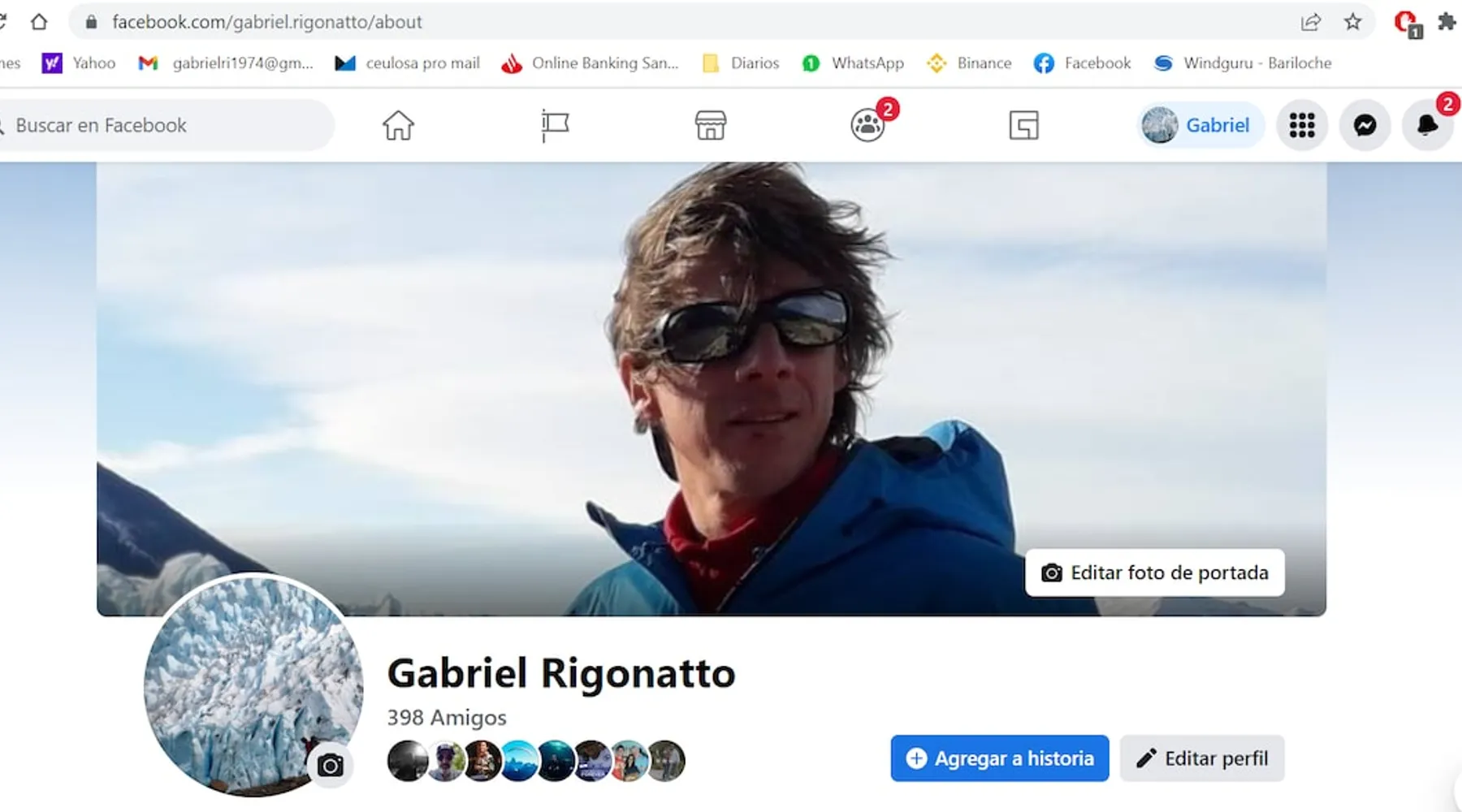Open Groups icon with 2 notifications
The image size is (1462, 812).
[867, 126]
